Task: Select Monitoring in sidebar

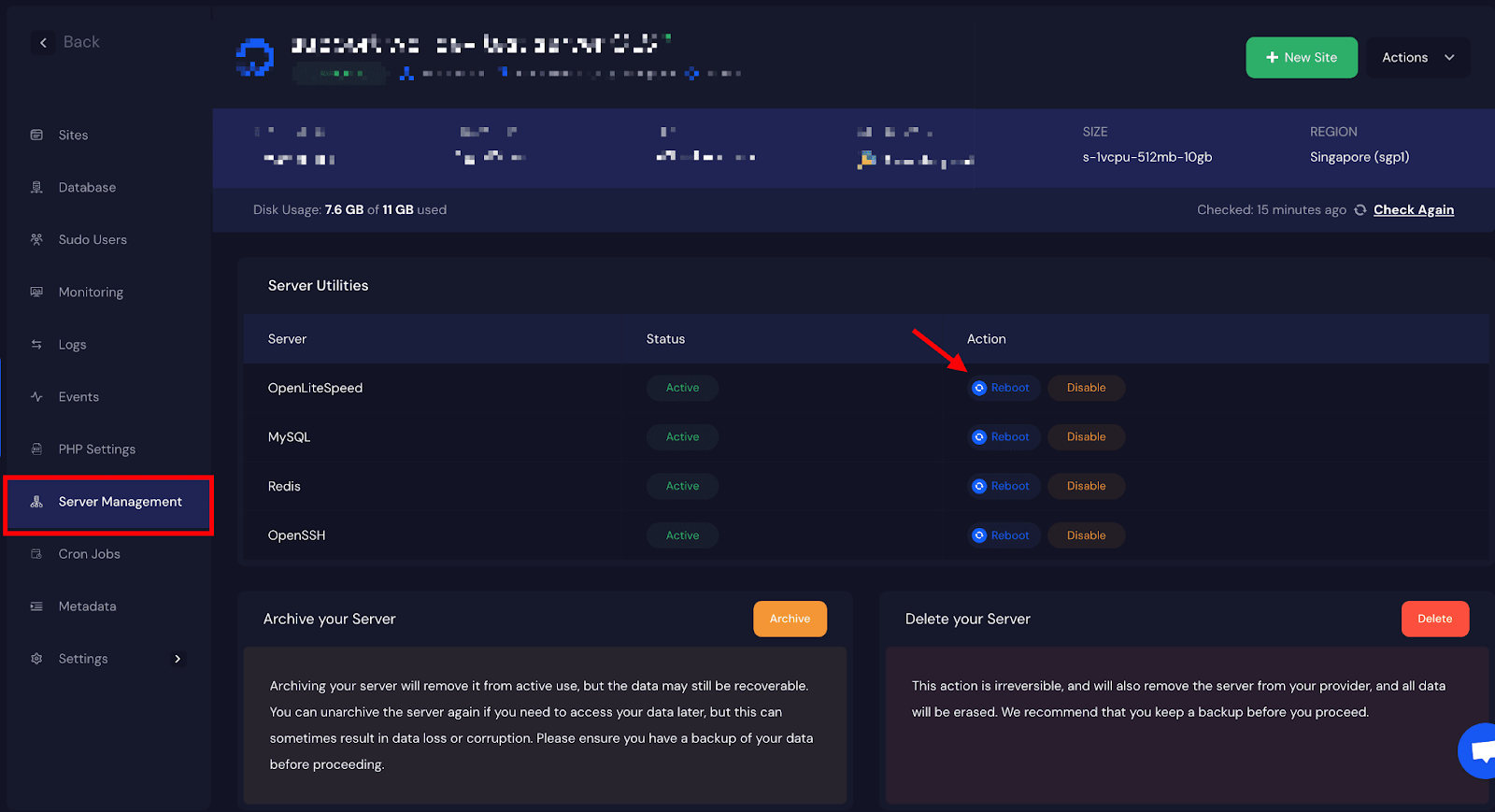Action: point(91,292)
